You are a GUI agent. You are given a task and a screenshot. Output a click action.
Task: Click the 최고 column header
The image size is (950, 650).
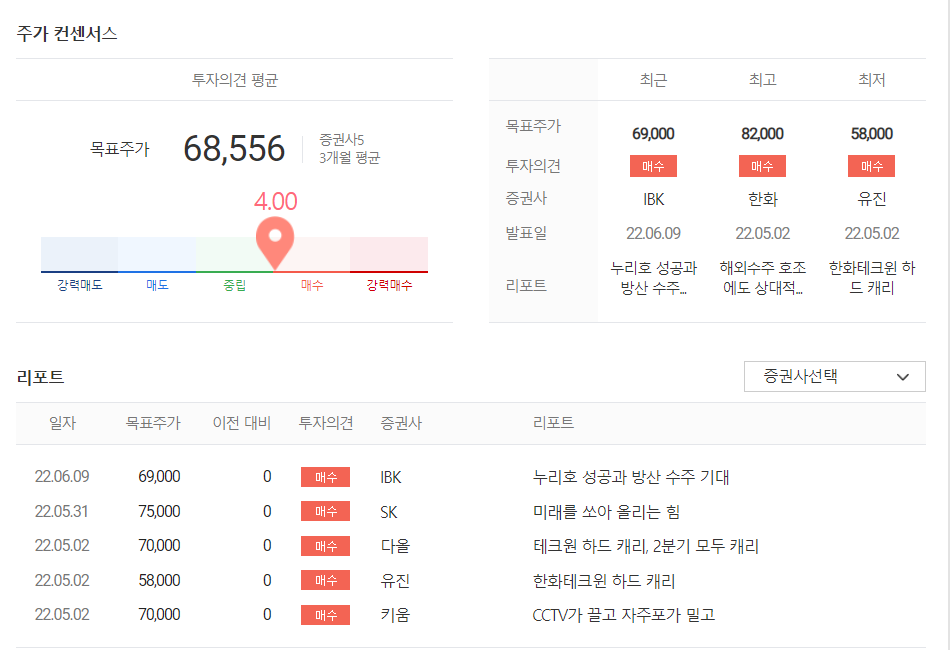pos(762,80)
